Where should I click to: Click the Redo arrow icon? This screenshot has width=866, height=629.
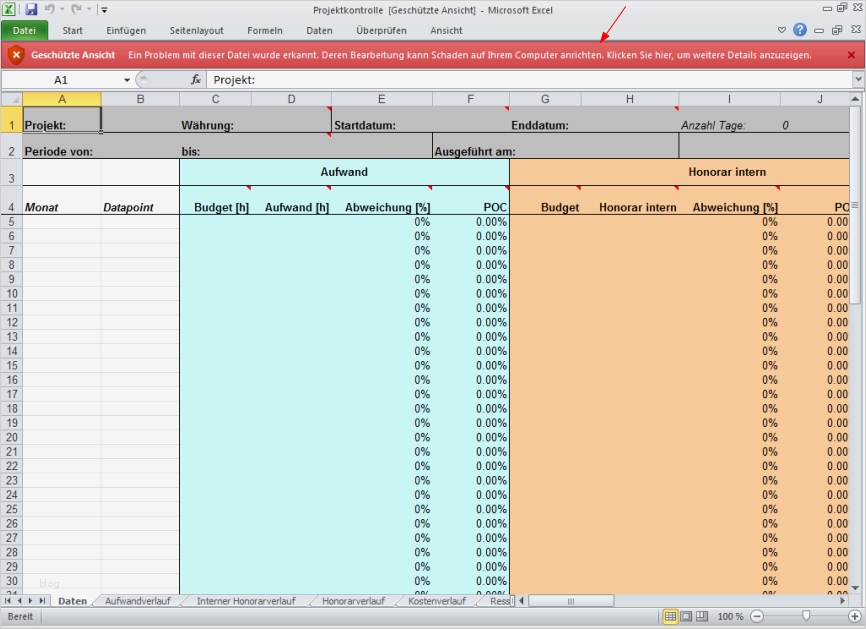76,9
